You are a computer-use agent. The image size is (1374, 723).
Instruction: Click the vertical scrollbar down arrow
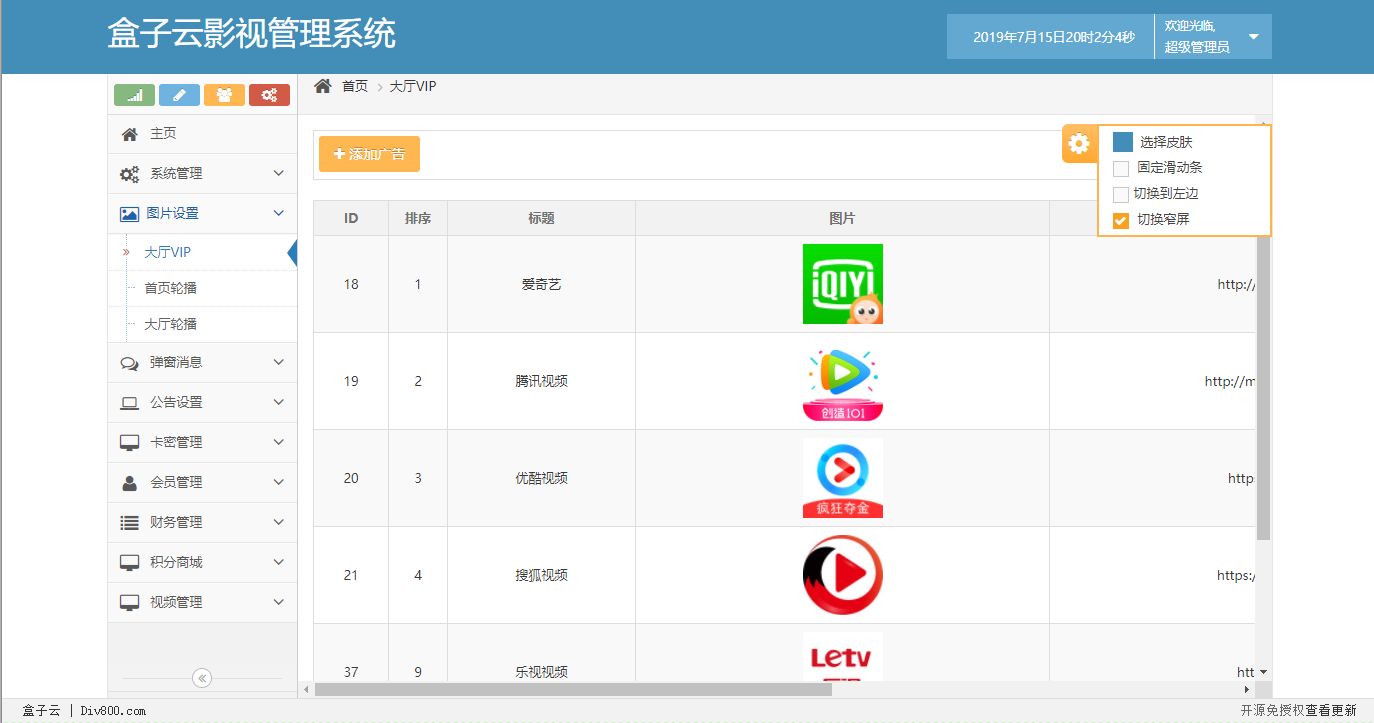1263,672
